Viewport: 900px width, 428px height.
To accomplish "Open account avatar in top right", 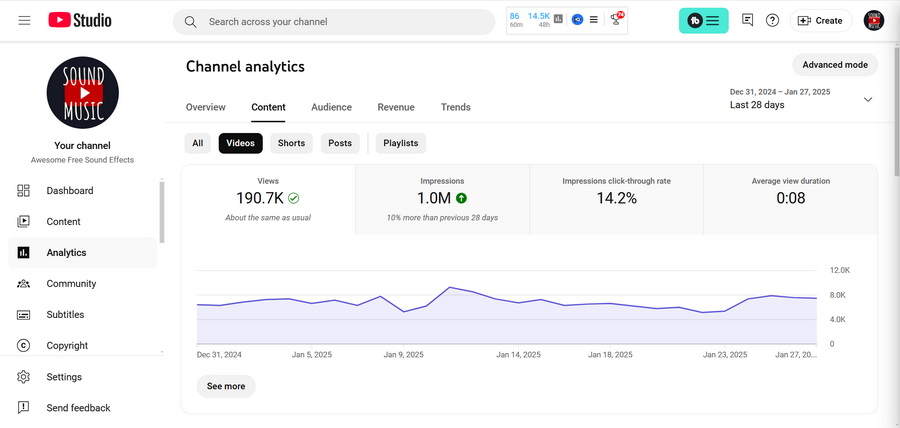I will point(873,21).
